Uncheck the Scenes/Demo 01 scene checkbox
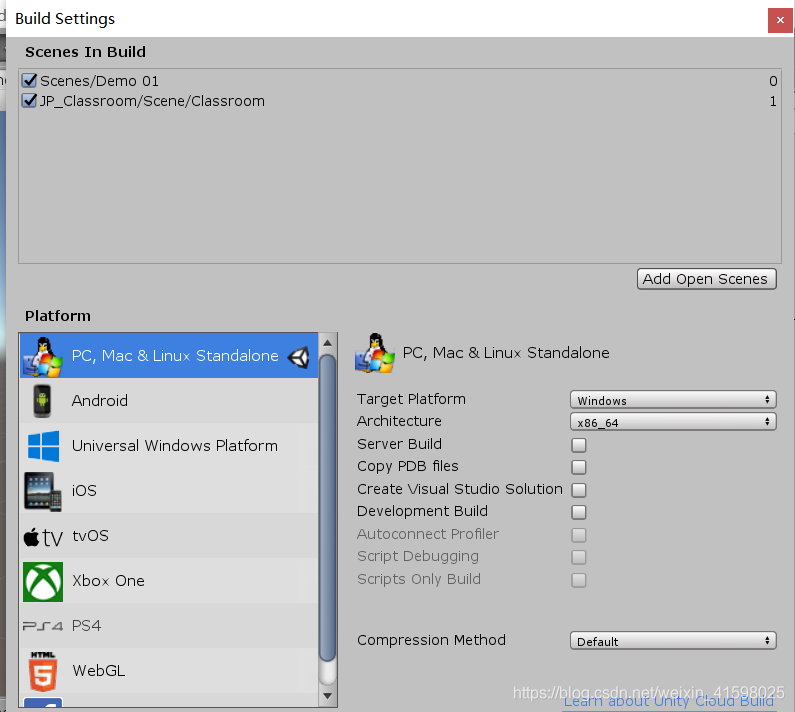 click(x=29, y=81)
